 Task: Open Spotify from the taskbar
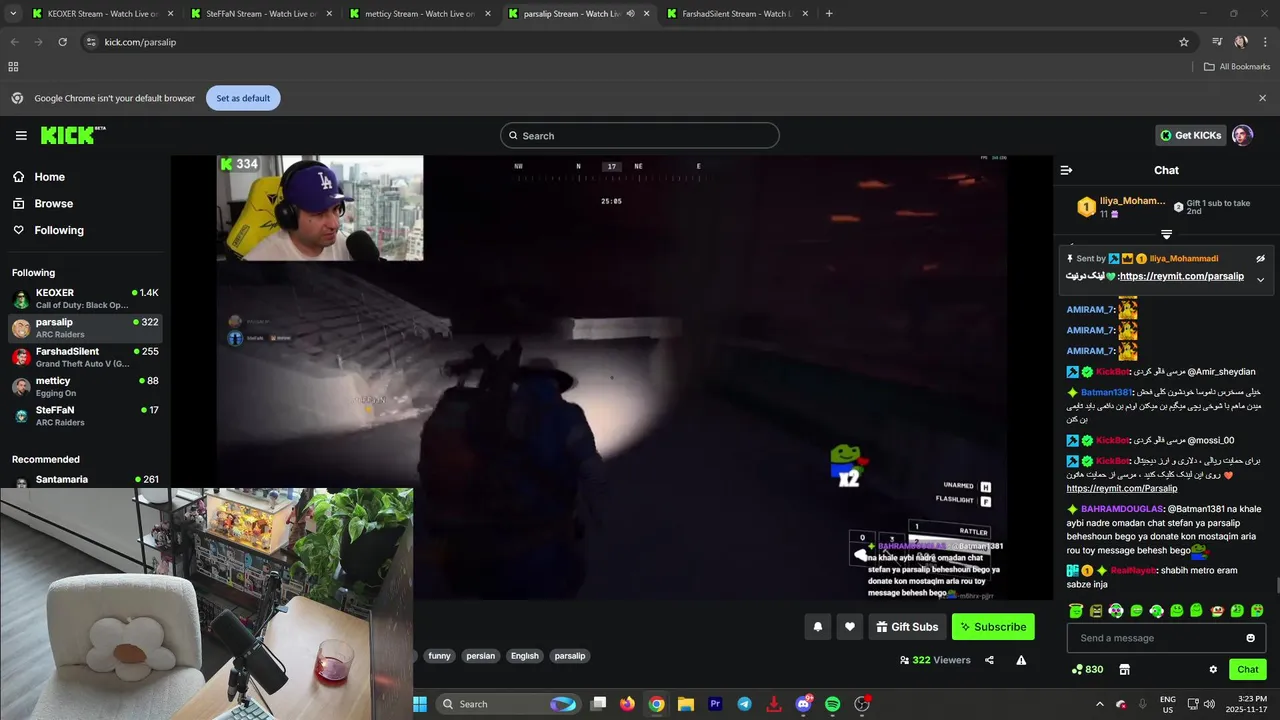pos(832,704)
